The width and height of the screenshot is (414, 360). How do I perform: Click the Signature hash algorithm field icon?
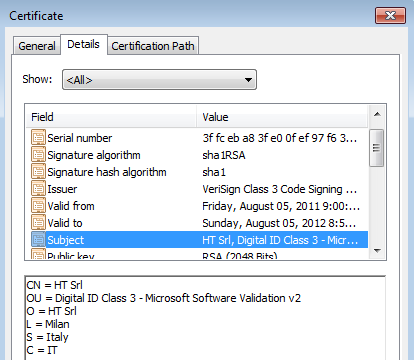[x=38, y=172]
